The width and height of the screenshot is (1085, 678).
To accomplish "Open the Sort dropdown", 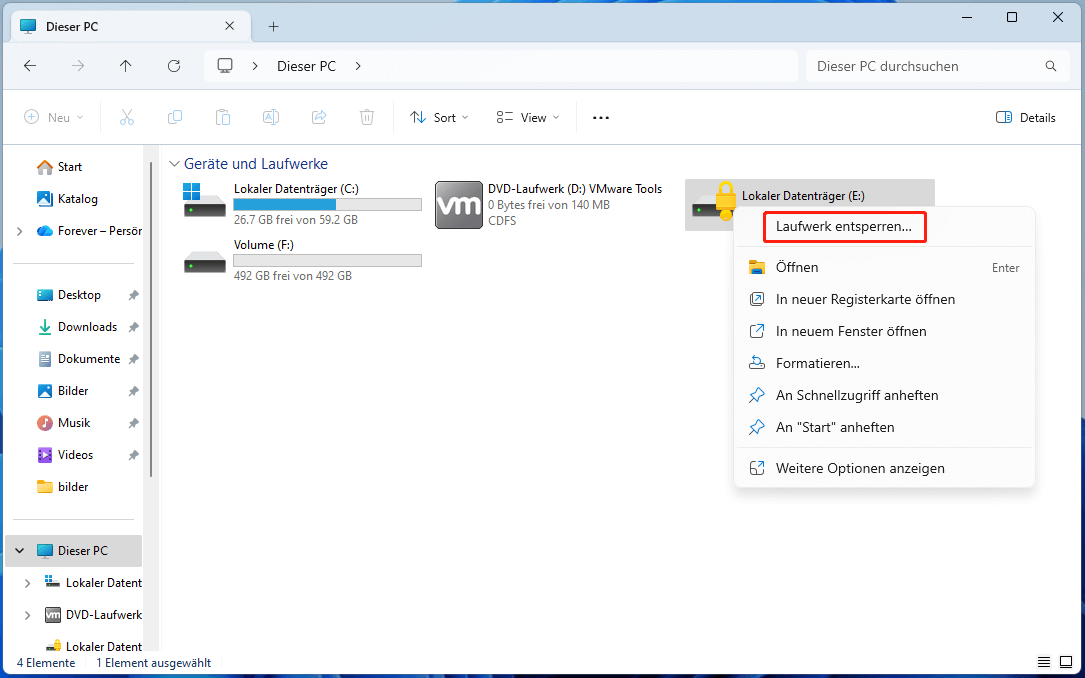I will [x=439, y=117].
